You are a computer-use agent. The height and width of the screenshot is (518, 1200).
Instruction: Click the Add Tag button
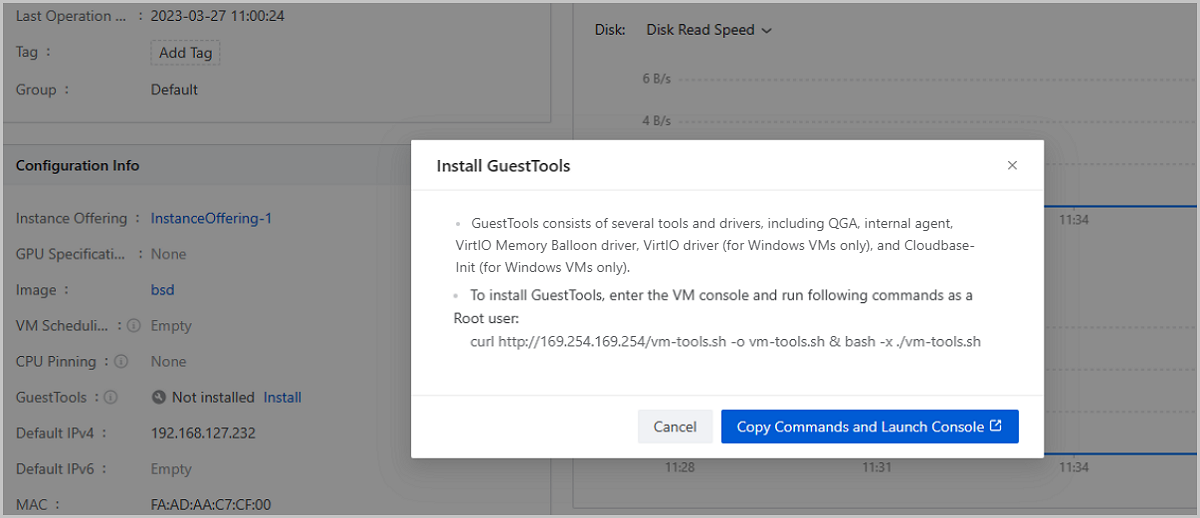click(185, 53)
